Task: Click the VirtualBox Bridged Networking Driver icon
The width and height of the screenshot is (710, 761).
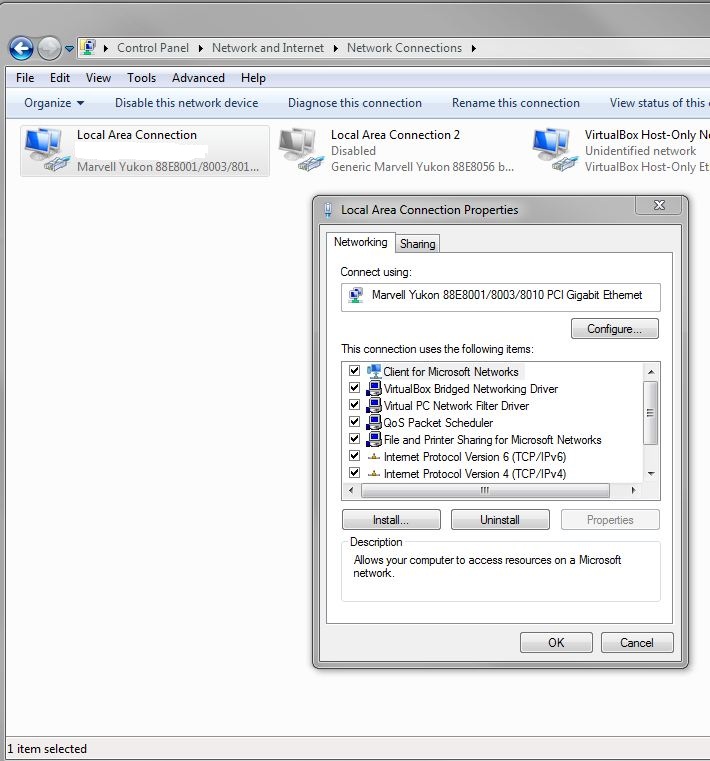Action: [374, 388]
